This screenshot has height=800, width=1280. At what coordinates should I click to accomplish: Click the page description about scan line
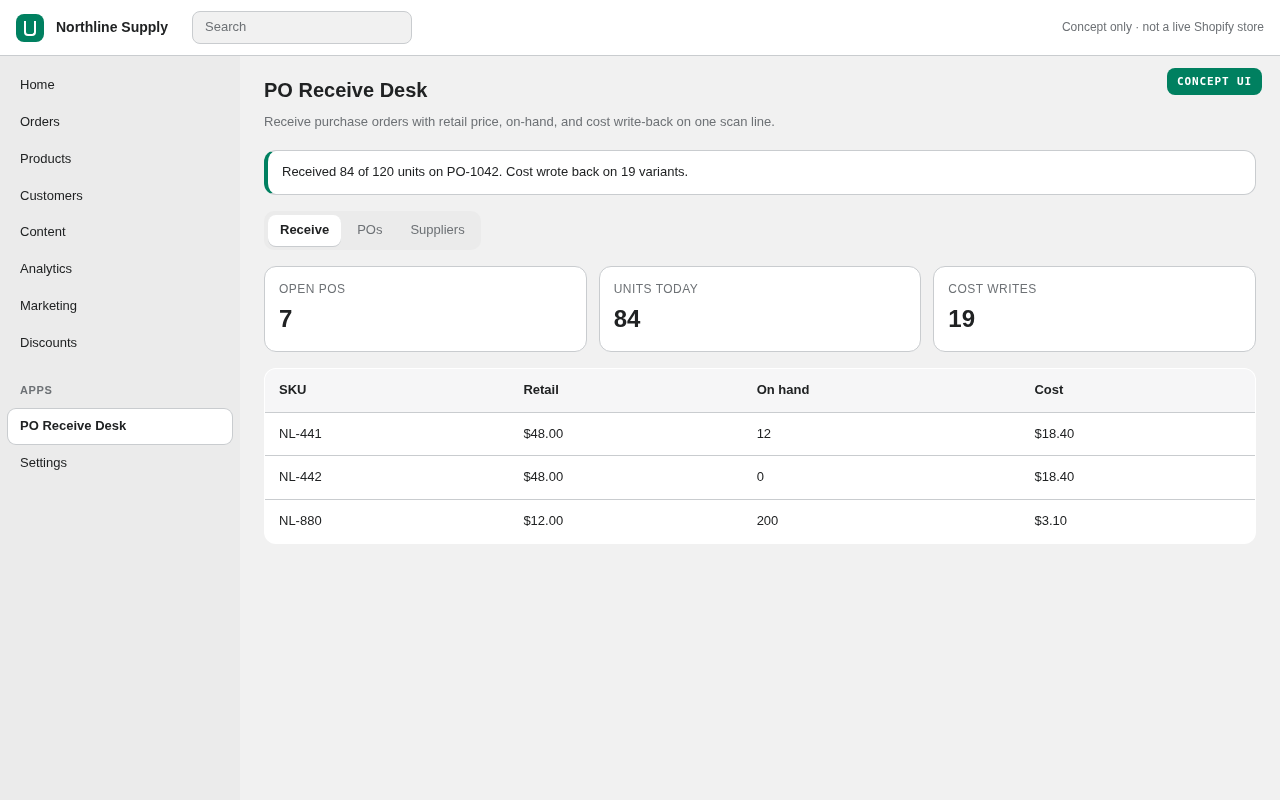pos(519,122)
